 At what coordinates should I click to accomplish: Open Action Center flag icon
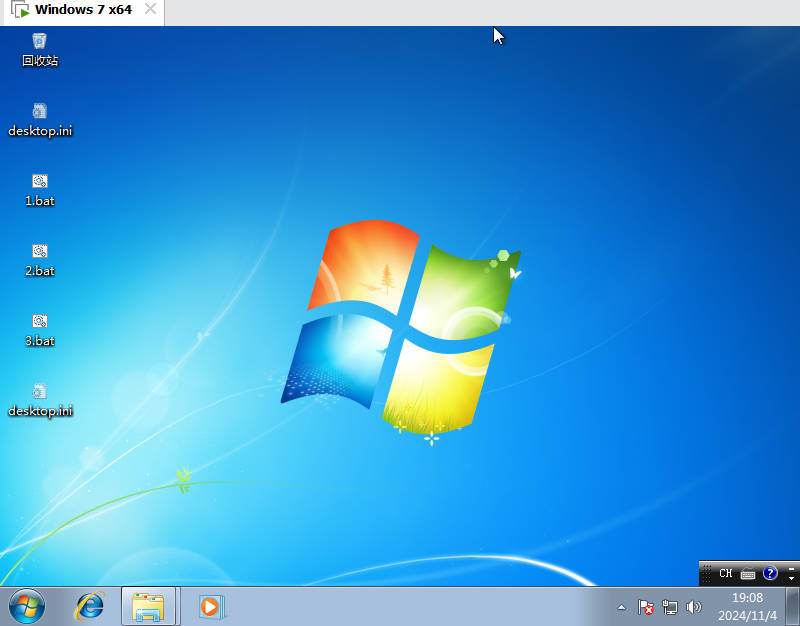[x=645, y=607]
